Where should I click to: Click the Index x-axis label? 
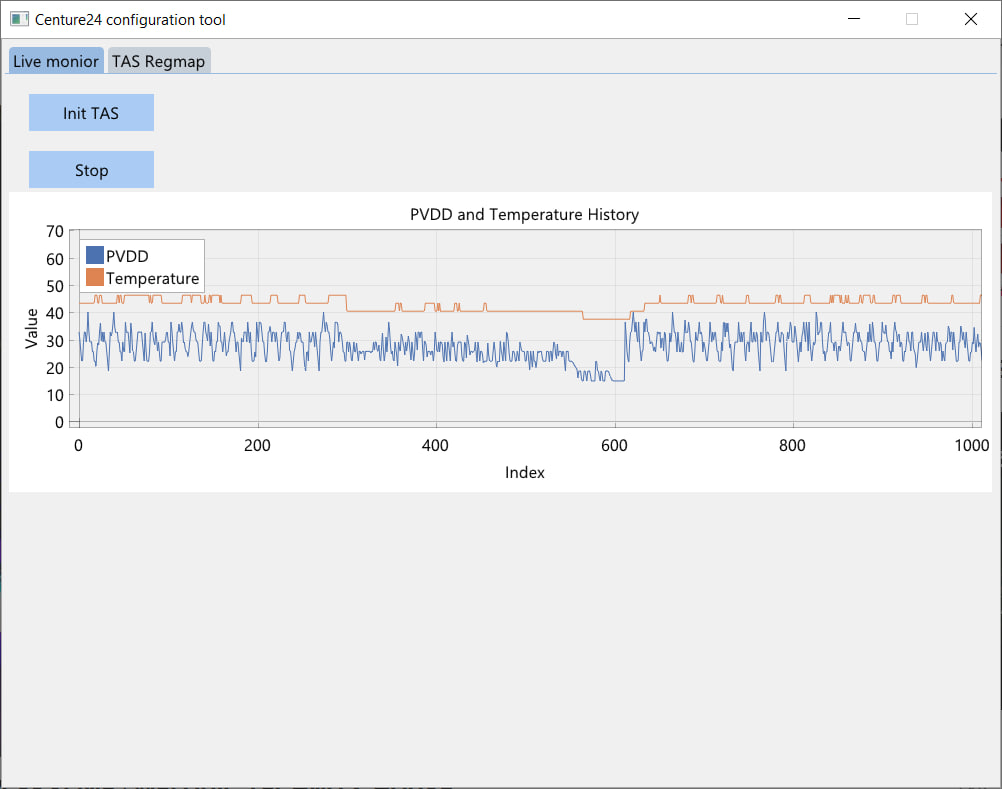point(525,473)
